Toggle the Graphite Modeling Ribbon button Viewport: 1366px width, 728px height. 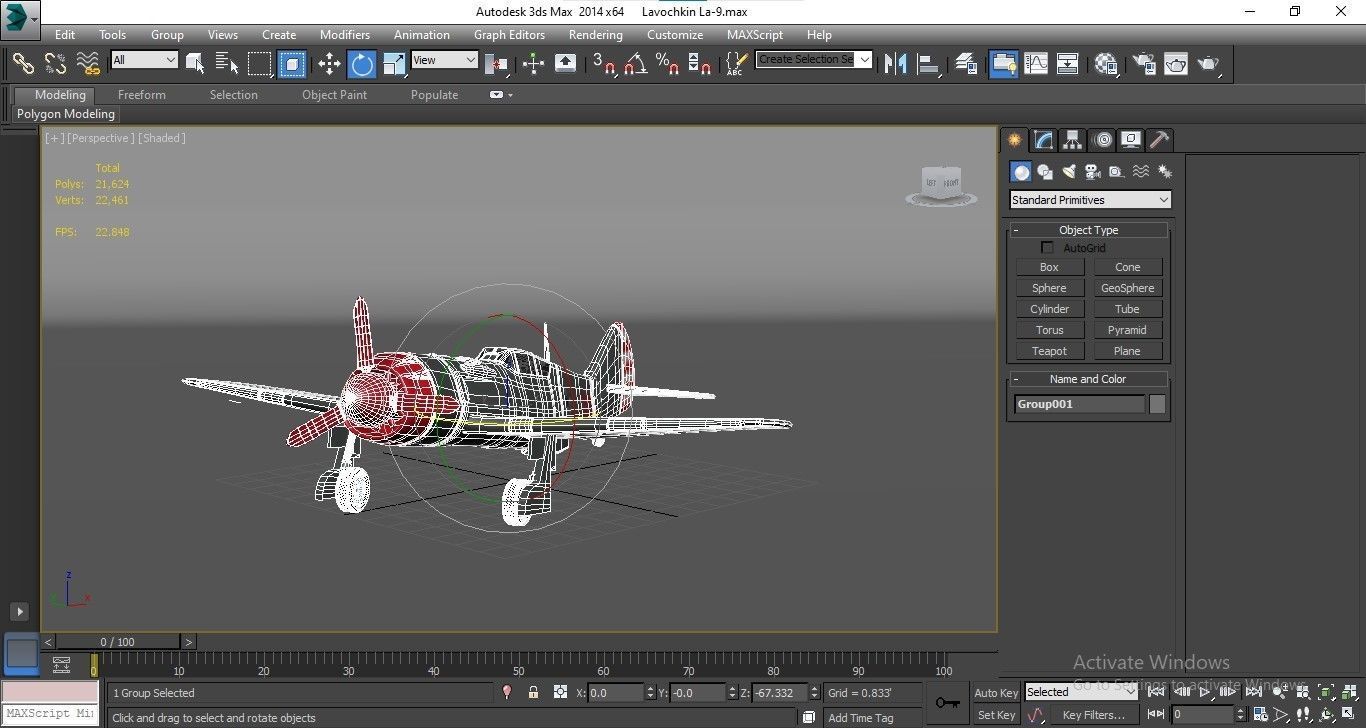click(x=1003, y=64)
